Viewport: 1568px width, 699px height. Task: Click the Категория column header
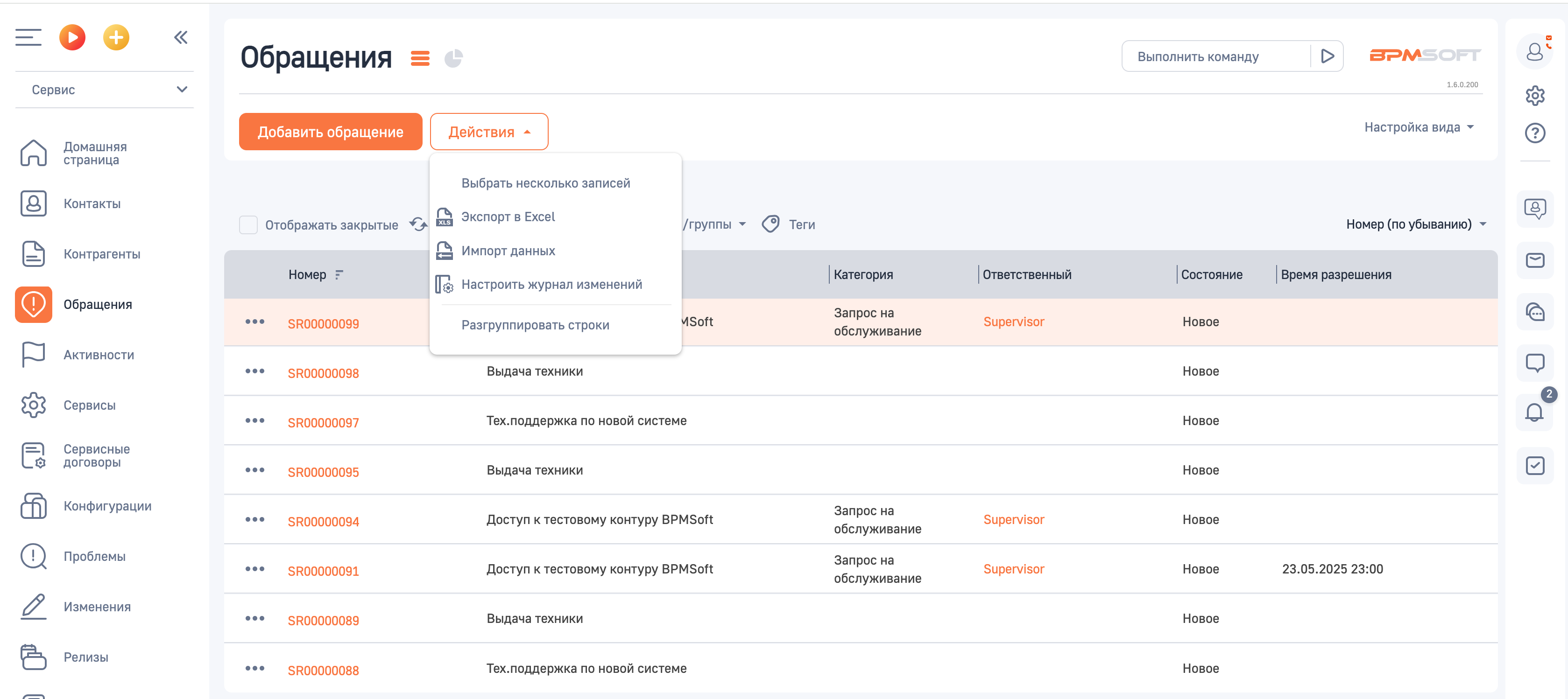[x=863, y=275]
